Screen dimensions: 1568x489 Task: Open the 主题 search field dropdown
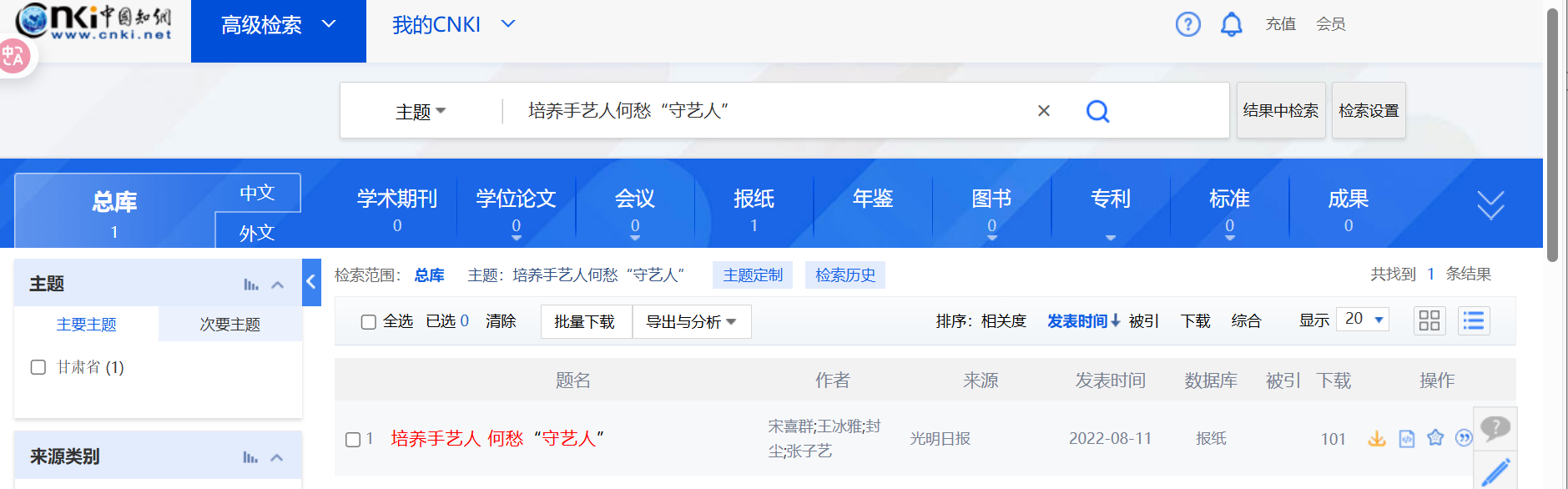[421, 111]
